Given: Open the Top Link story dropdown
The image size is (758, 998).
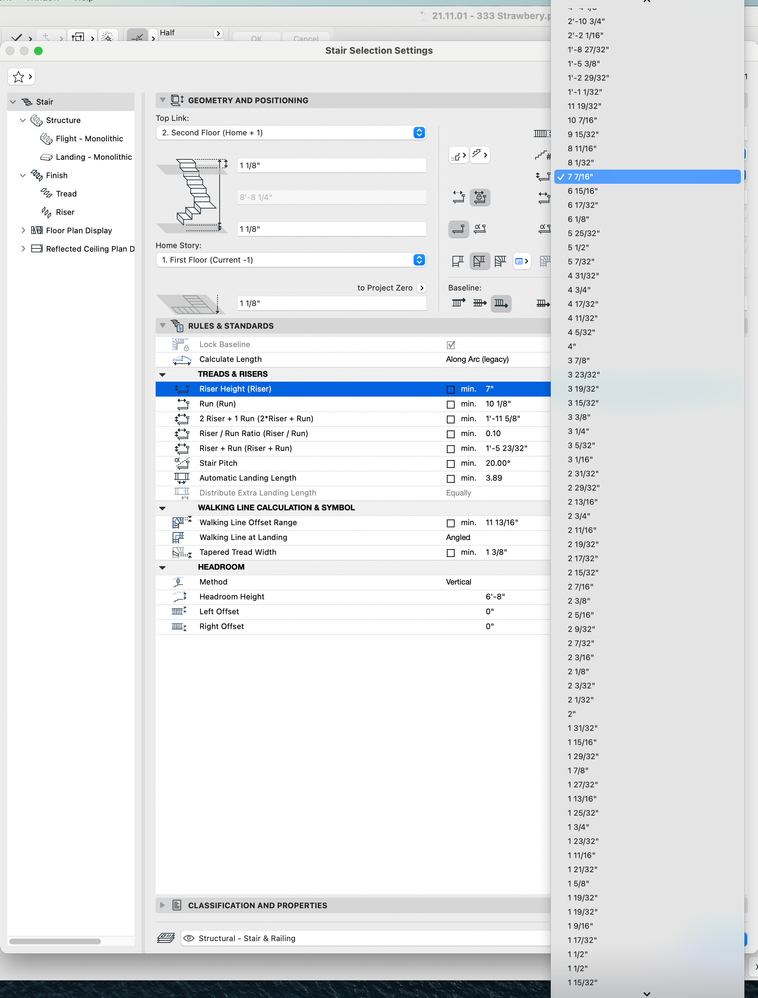Looking at the screenshot, I should coord(291,132).
